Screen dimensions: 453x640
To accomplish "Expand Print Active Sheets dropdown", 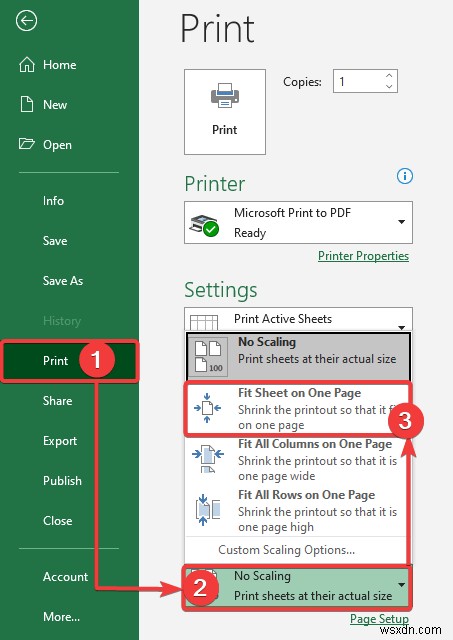I will tap(298, 319).
